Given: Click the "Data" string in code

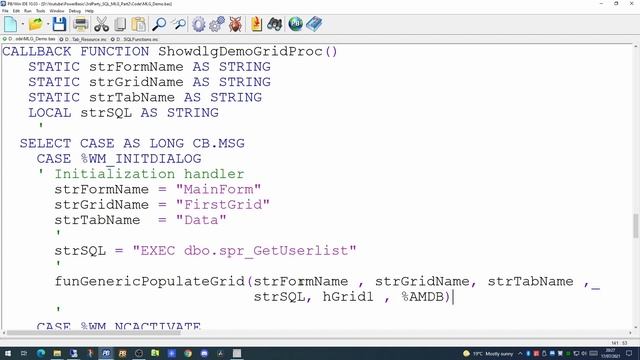Looking at the screenshot, I should tap(201, 220).
